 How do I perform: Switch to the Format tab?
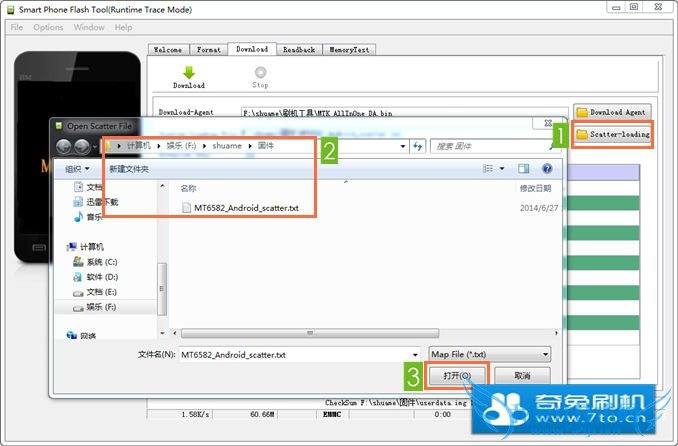pyautogui.click(x=208, y=50)
